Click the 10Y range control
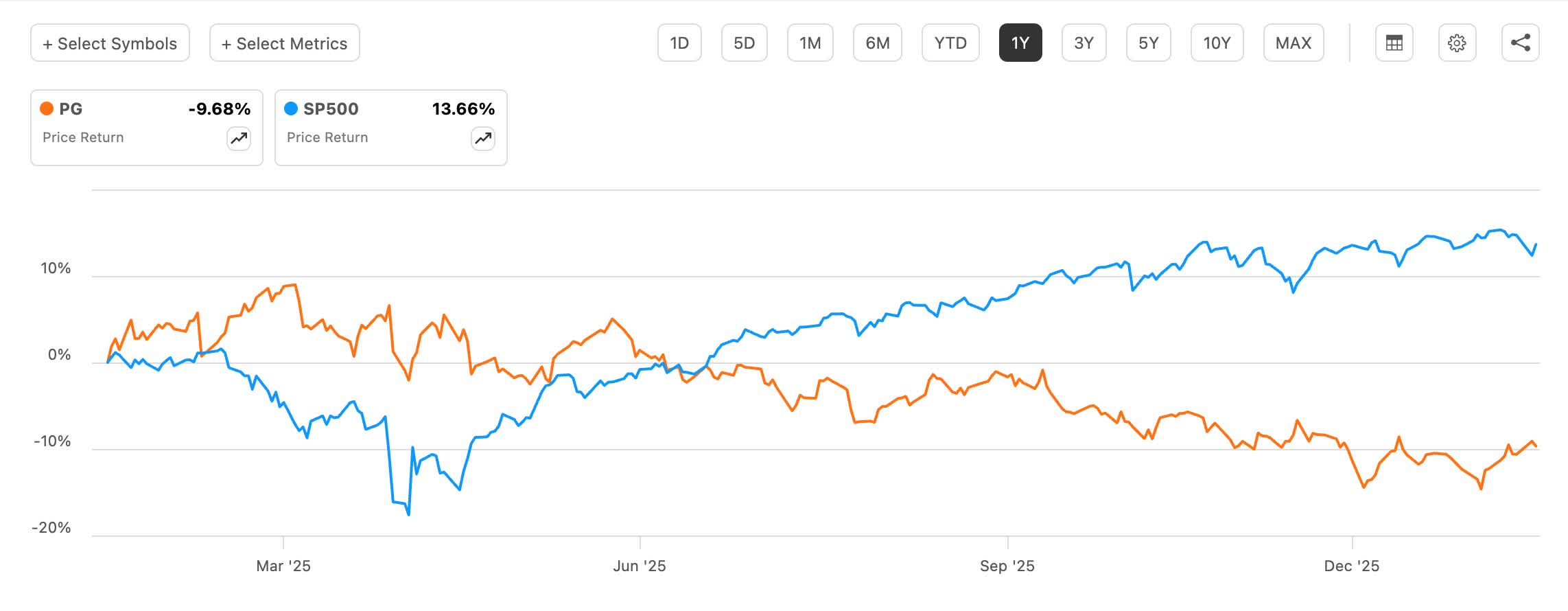The image size is (1568, 611). [1216, 43]
